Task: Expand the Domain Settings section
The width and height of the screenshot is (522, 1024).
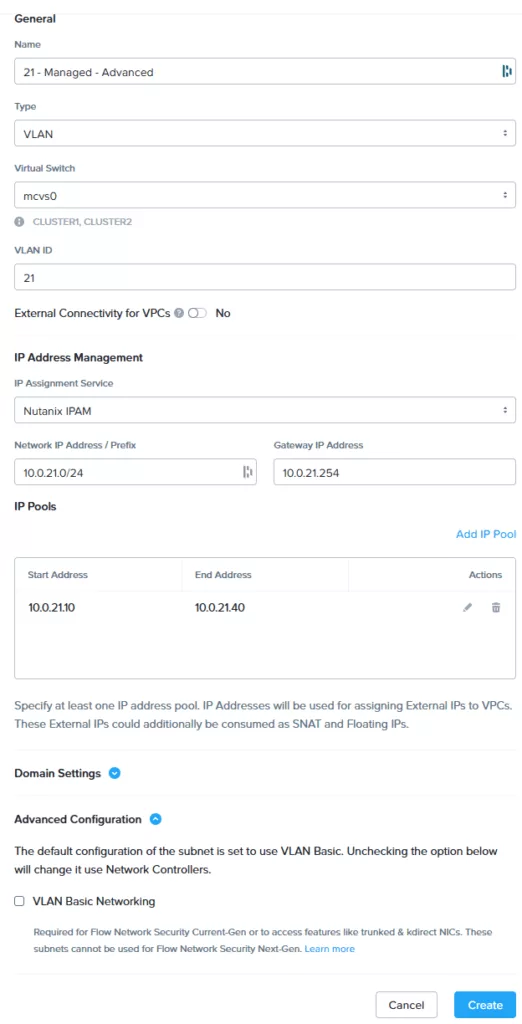Action: pyautogui.click(x=114, y=773)
